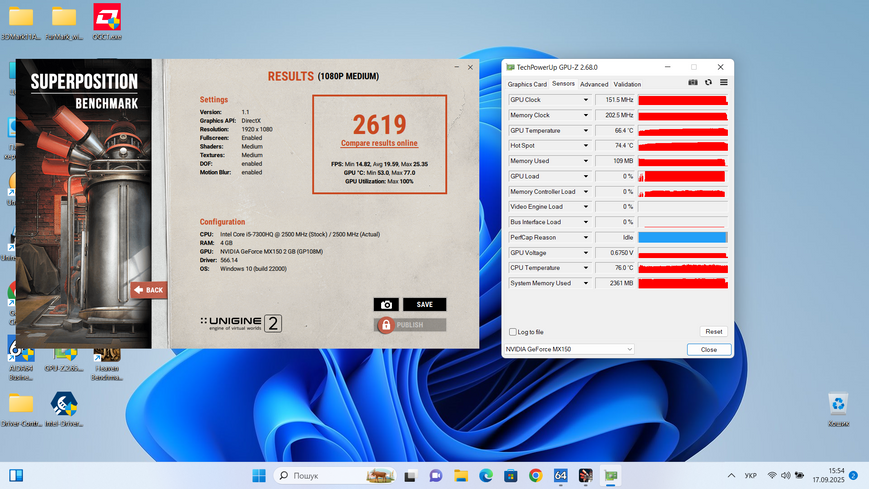Expand the Memory Used sensor dropdown
Screen dimensions: 869x489
pyautogui.click(x=586, y=161)
